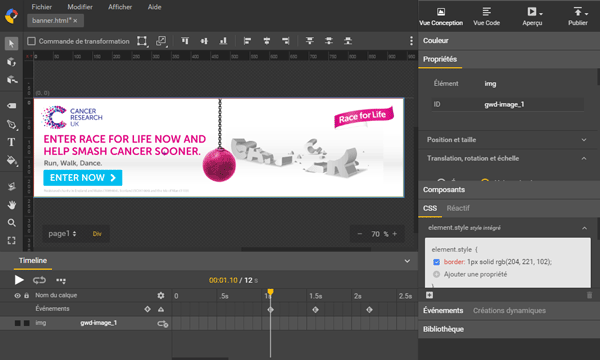Click the transform bounding box icon
Screen dimensions: 600x360
coord(142,41)
